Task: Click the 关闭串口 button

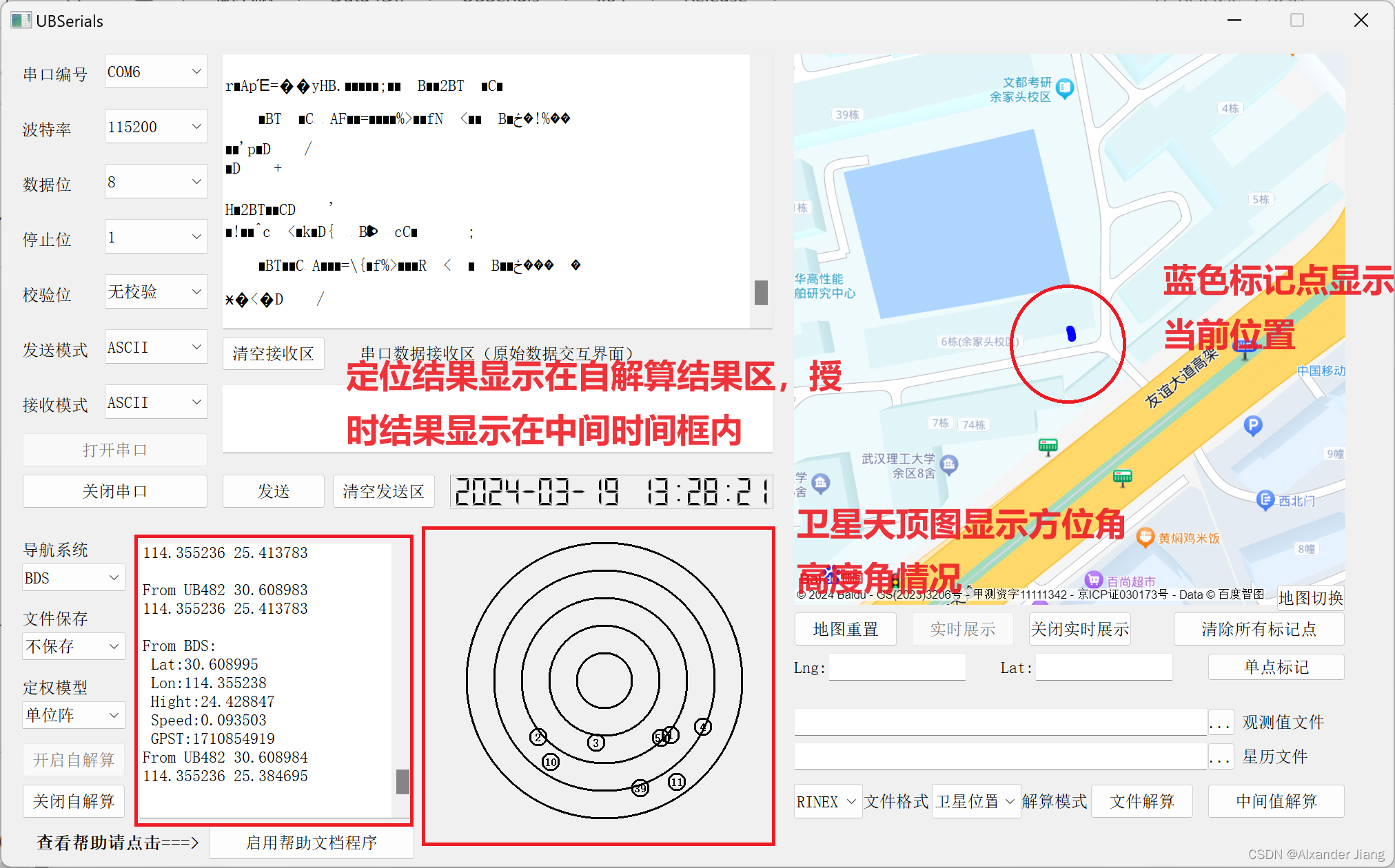Action: (x=115, y=491)
